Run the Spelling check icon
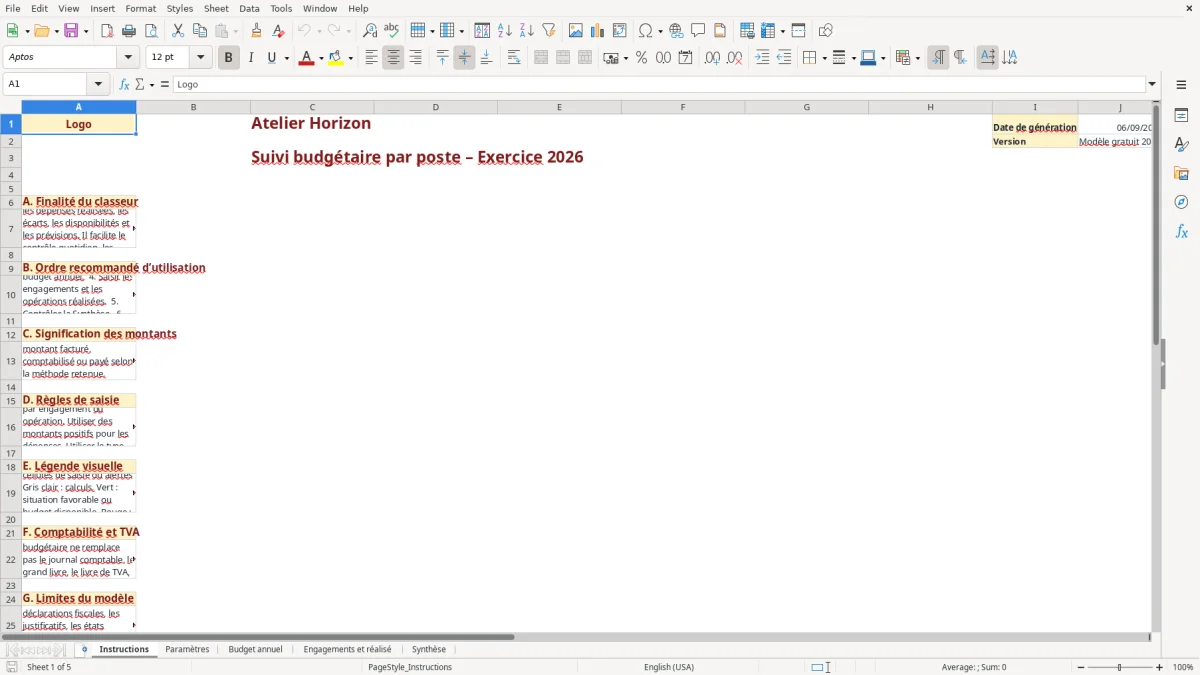The width and height of the screenshot is (1200, 675). [392, 31]
